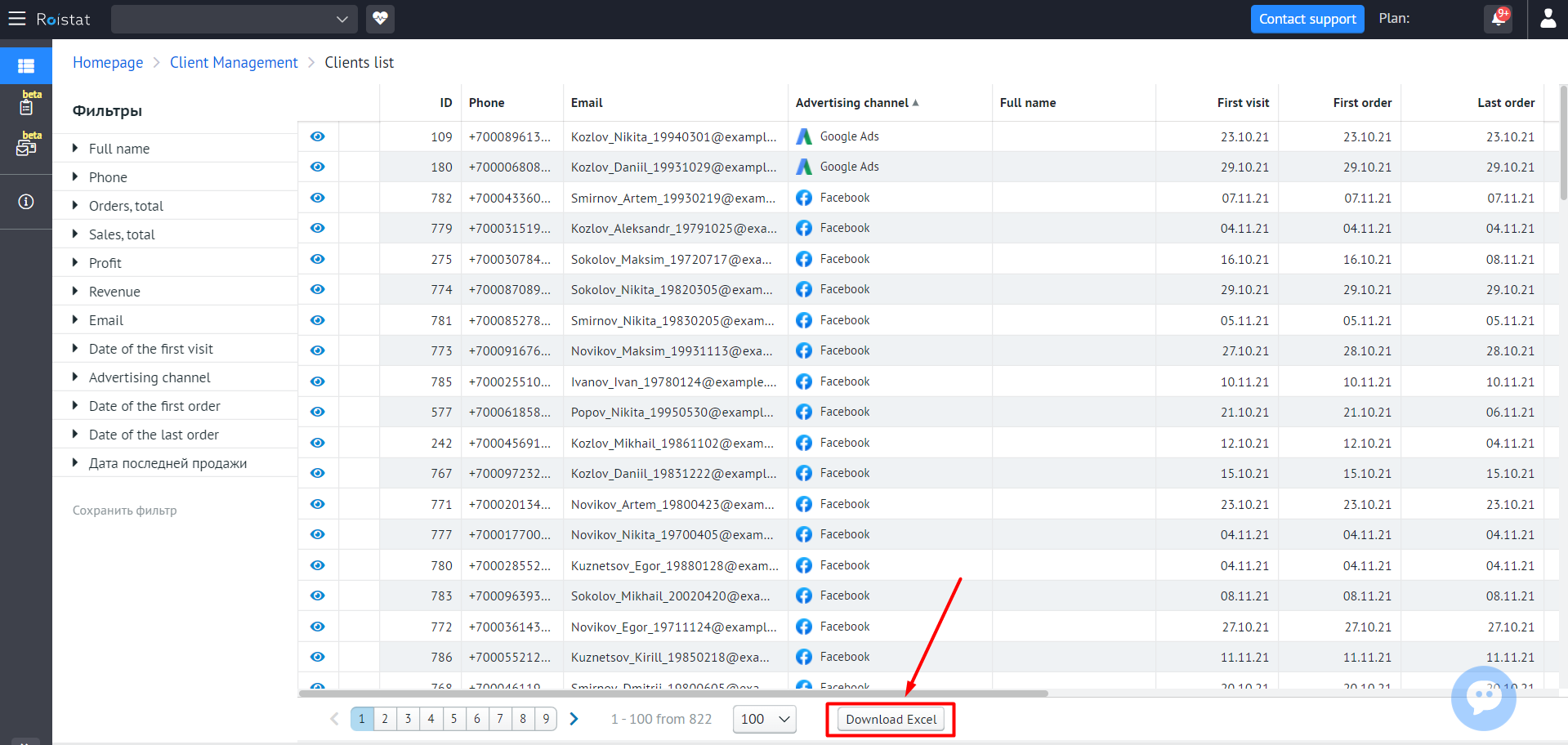Open the project selector dropdown in top bar
The image size is (1568, 745).
tap(234, 19)
